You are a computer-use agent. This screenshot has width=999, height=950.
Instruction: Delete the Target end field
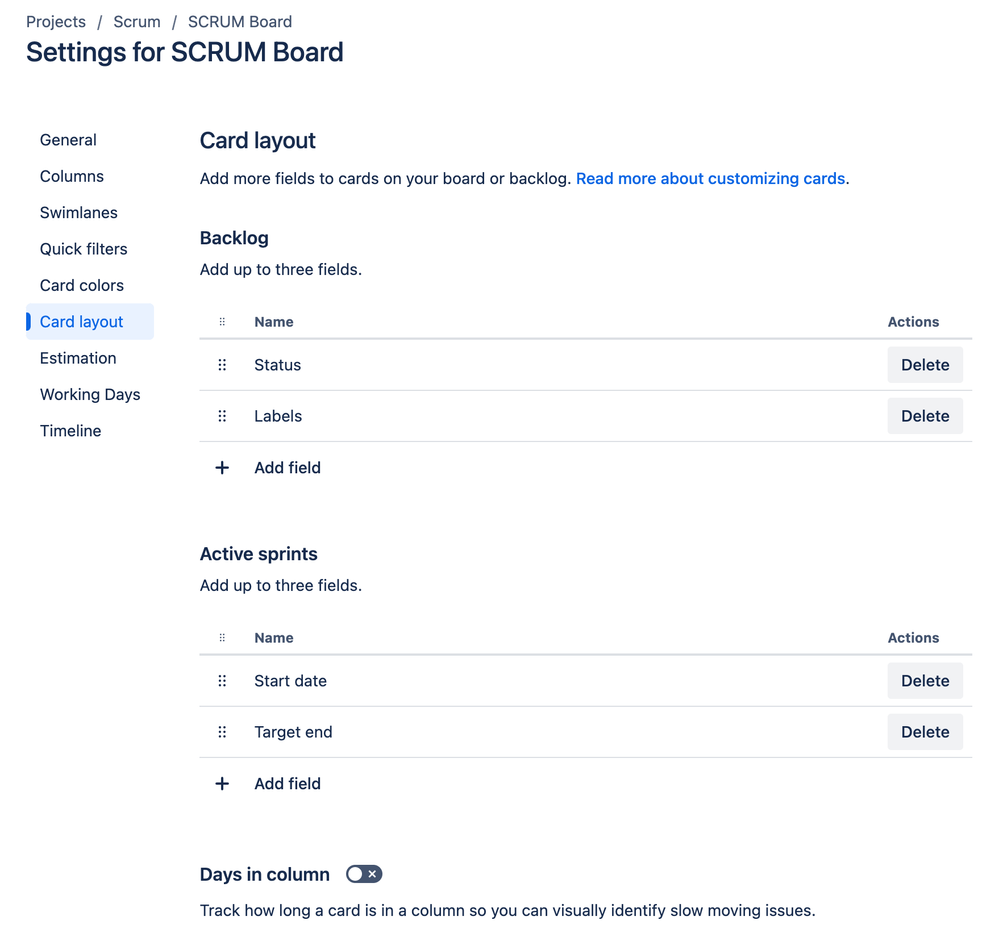click(x=924, y=731)
